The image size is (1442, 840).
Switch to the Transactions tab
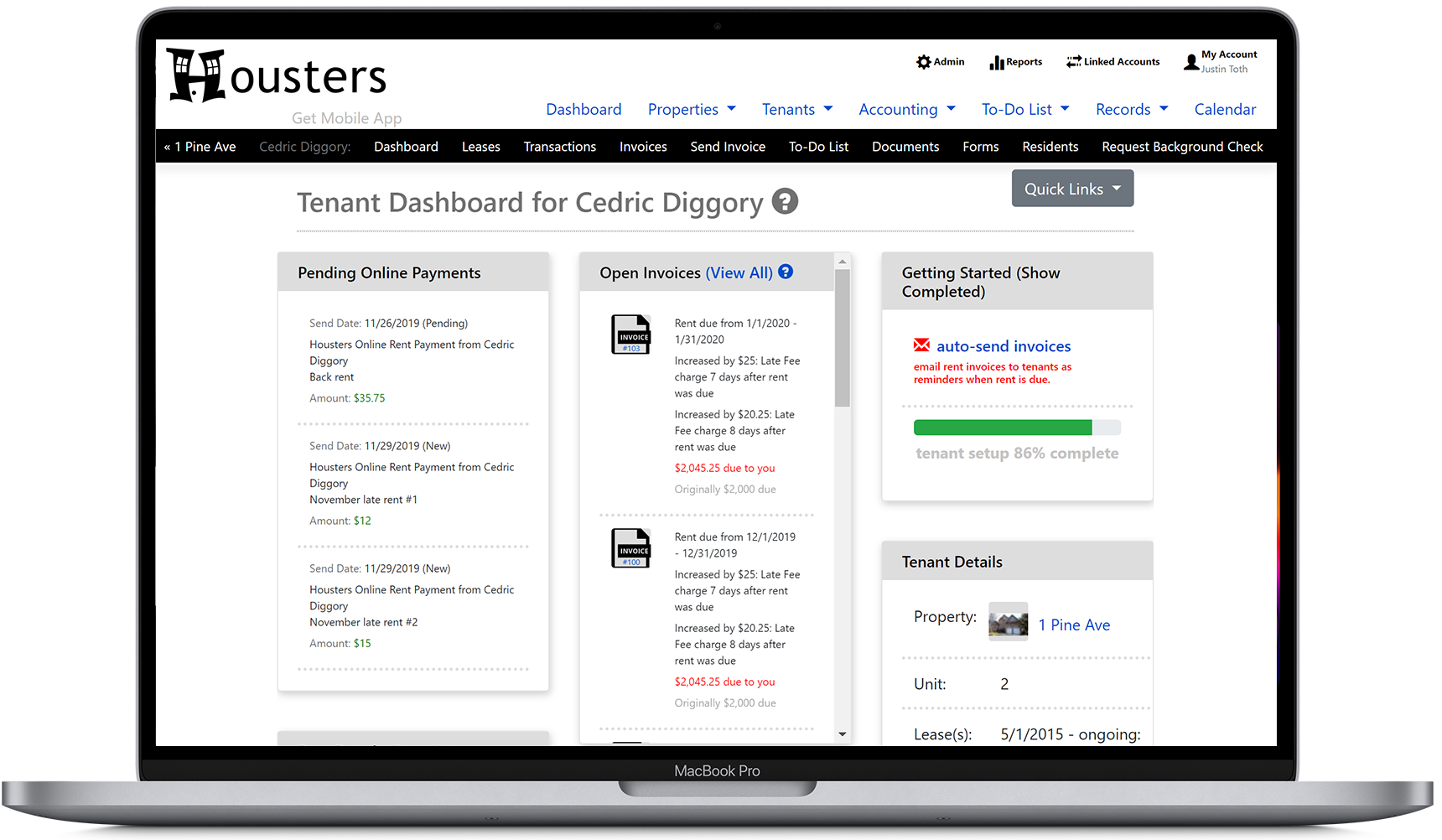coord(559,147)
